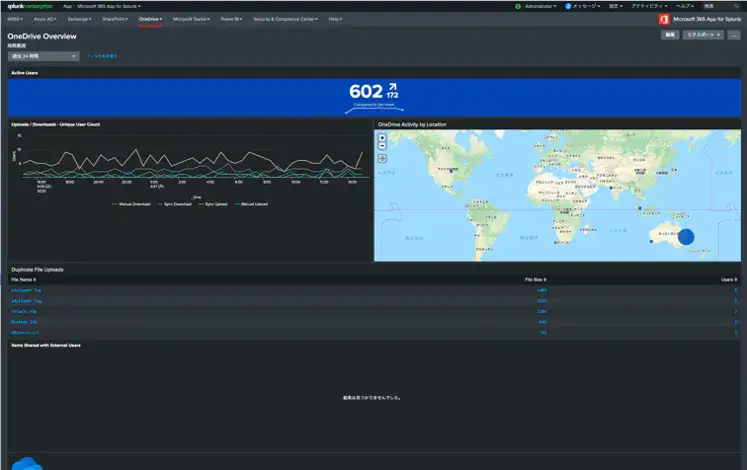This screenshot has height=470, width=747.
Task: Toggle Manual Upload legend series
Action: click(x=251, y=204)
